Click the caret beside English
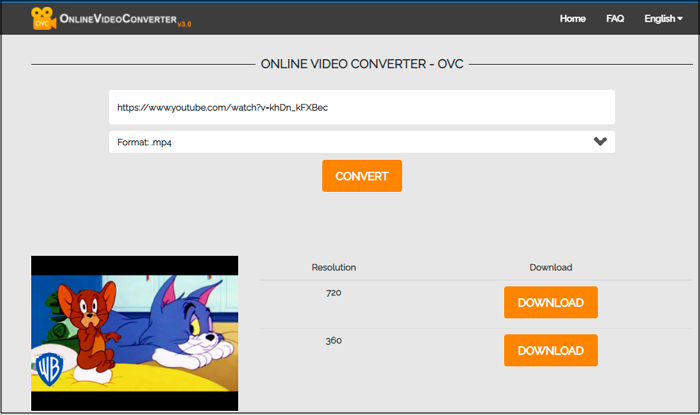The image size is (700, 415). pos(680,19)
